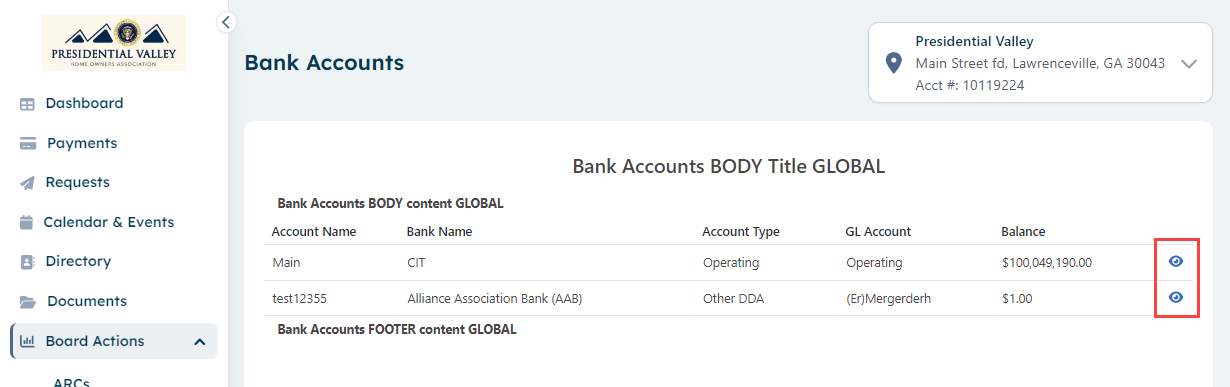Click the Payments card icon

point(28,143)
